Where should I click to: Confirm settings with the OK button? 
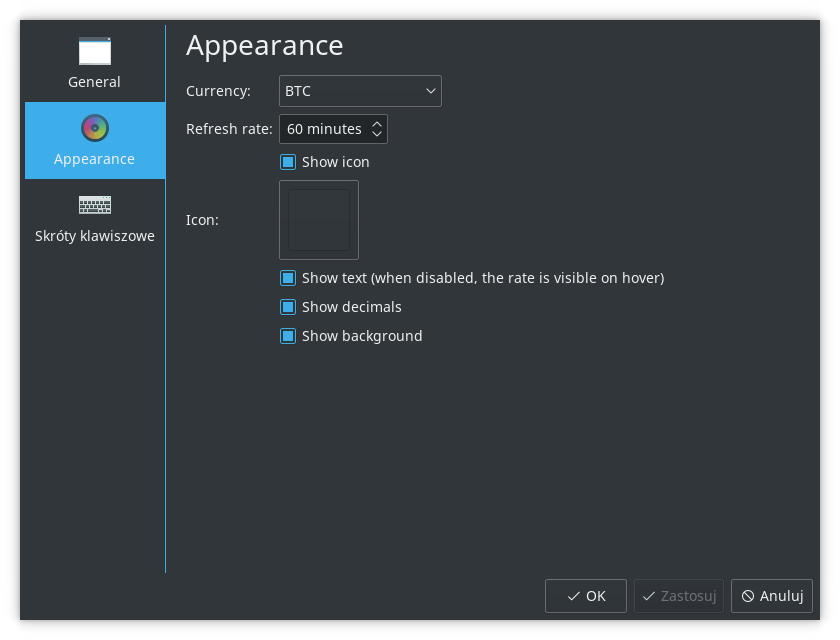click(x=586, y=596)
